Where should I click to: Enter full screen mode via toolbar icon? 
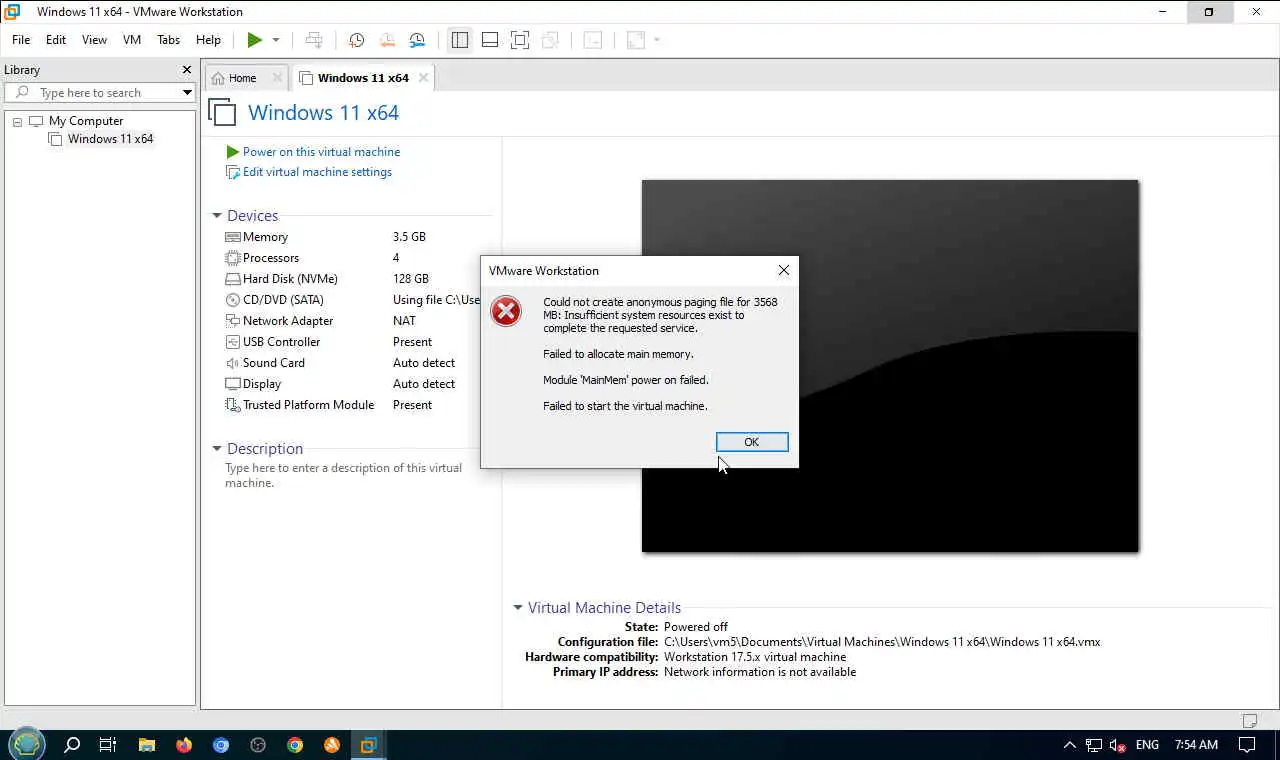point(520,40)
